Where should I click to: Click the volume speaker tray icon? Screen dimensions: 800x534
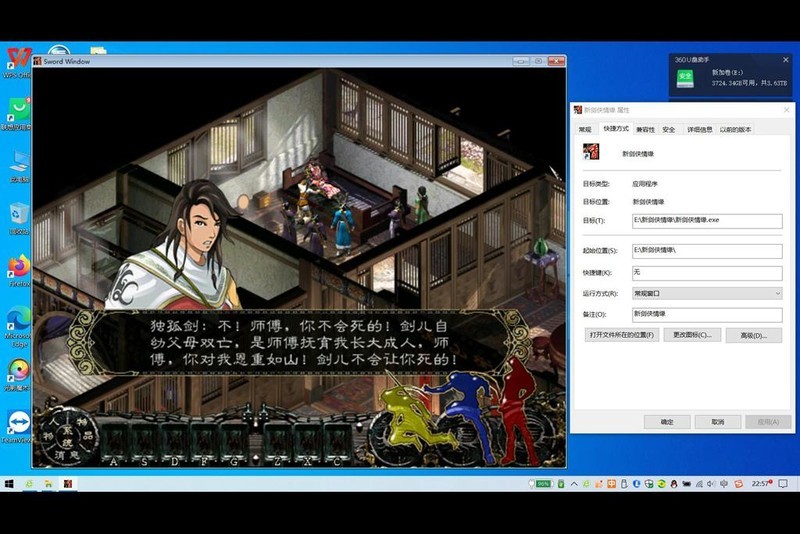[x=711, y=484]
